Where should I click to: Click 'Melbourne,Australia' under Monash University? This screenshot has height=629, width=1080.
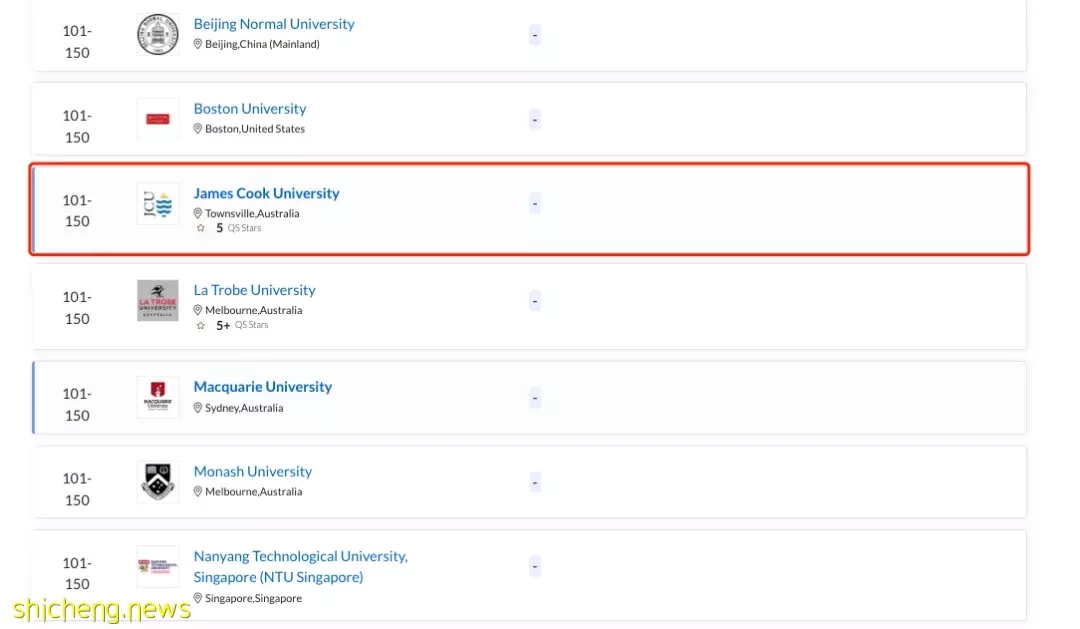pos(253,492)
